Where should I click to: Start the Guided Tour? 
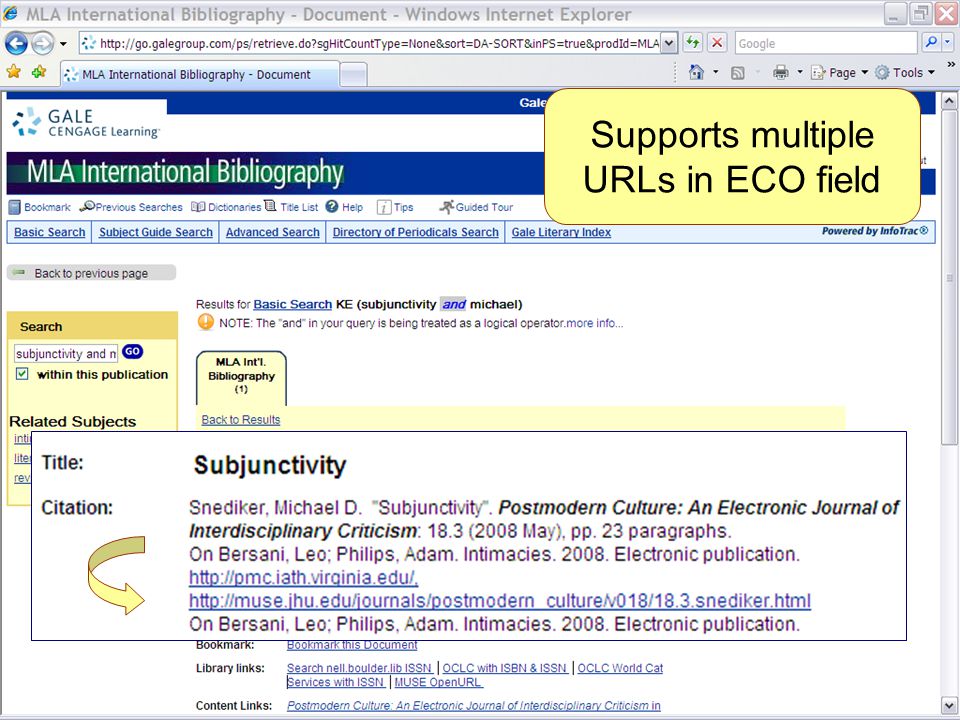pyautogui.click(x=476, y=207)
